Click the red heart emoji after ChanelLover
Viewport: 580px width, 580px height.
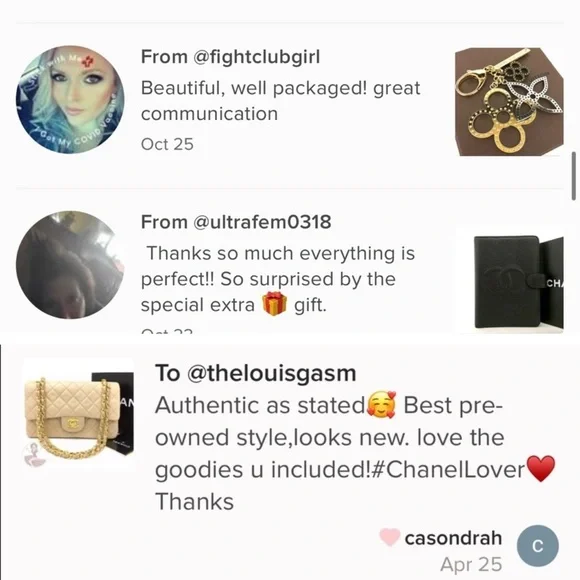[x=540, y=468]
